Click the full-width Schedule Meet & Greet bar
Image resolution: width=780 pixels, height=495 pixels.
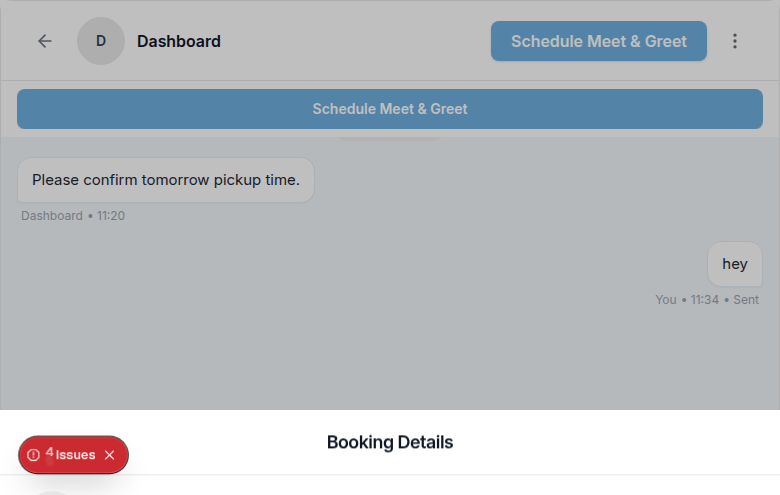pos(390,109)
